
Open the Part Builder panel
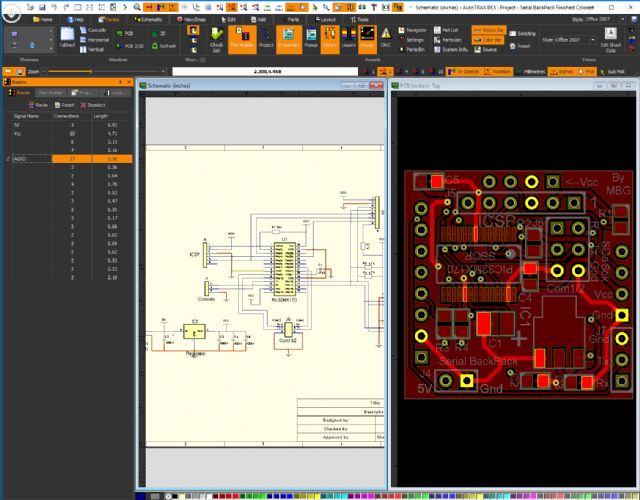coord(241,38)
